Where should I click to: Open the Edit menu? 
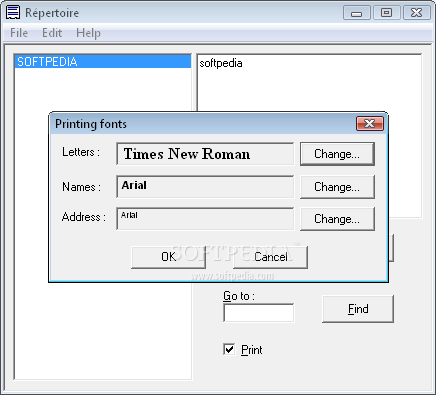pos(52,33)
